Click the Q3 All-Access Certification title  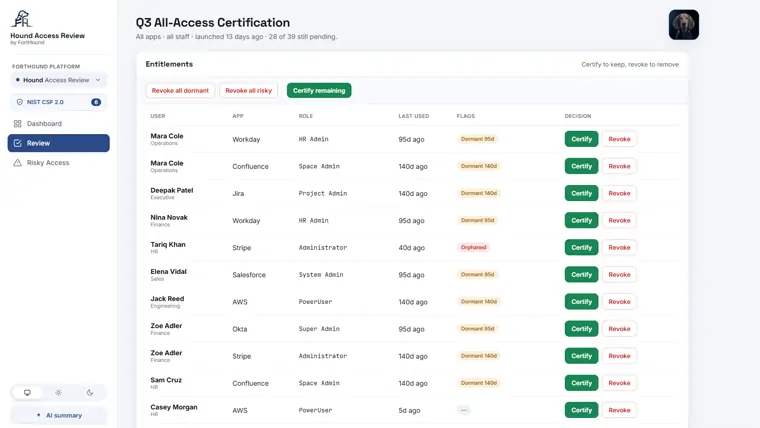tap(213, 23)
